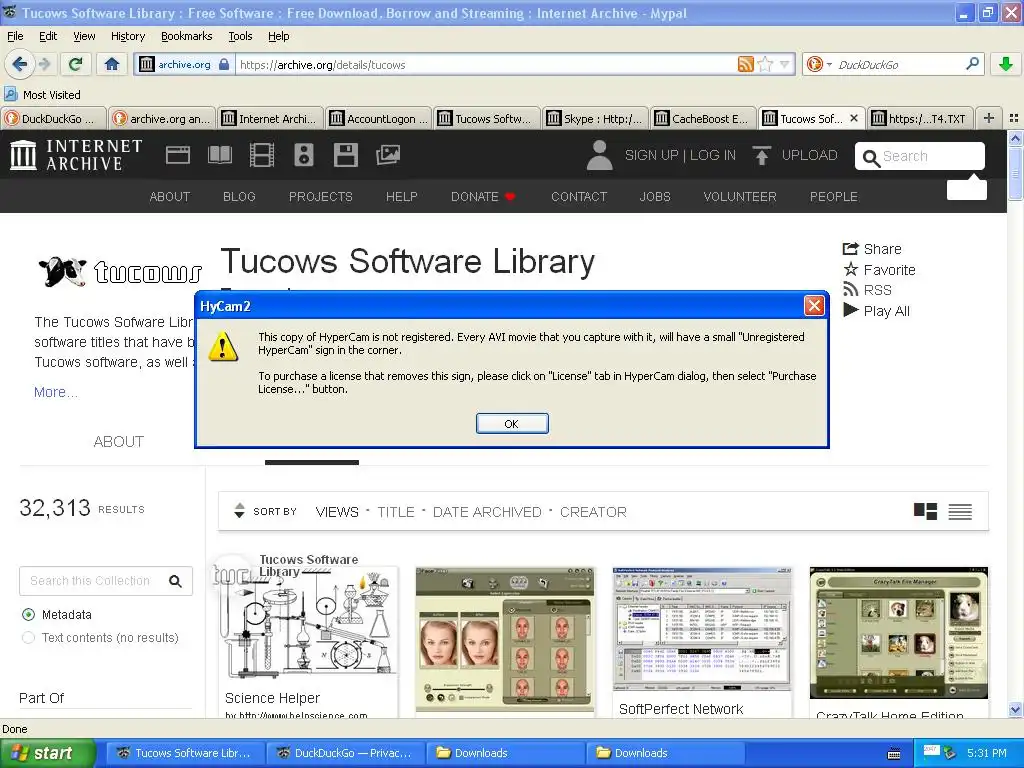The height and width of the screenshot is (768, 1024).
Task: Close the HyCam2 warning dialog
Action: (814, 306)
